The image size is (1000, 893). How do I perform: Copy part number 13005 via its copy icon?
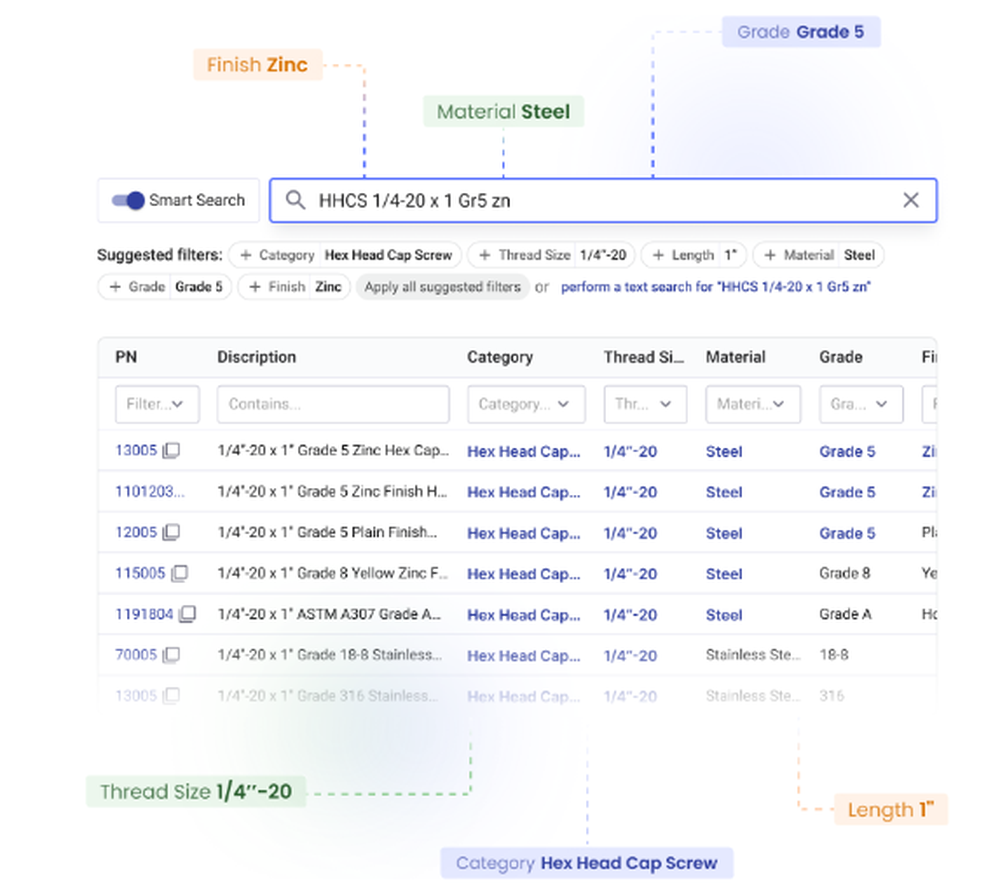click(x=172, y=451)
